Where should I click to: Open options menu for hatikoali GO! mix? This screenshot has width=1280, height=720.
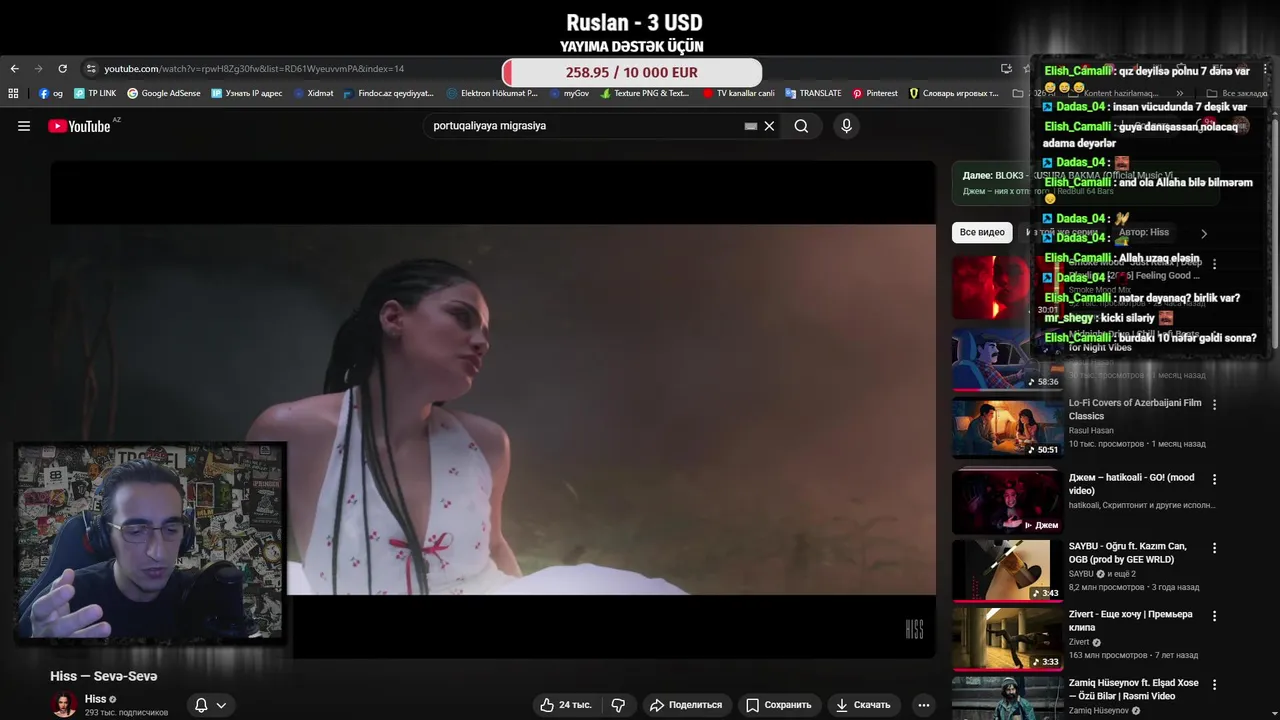[1215, 480]
